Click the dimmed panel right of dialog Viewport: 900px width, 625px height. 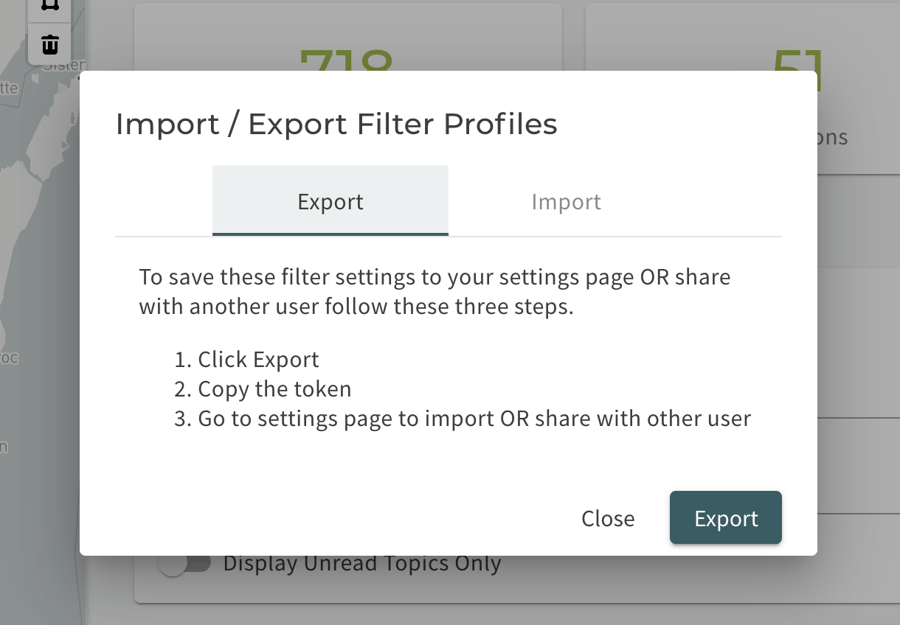[859, 344]
